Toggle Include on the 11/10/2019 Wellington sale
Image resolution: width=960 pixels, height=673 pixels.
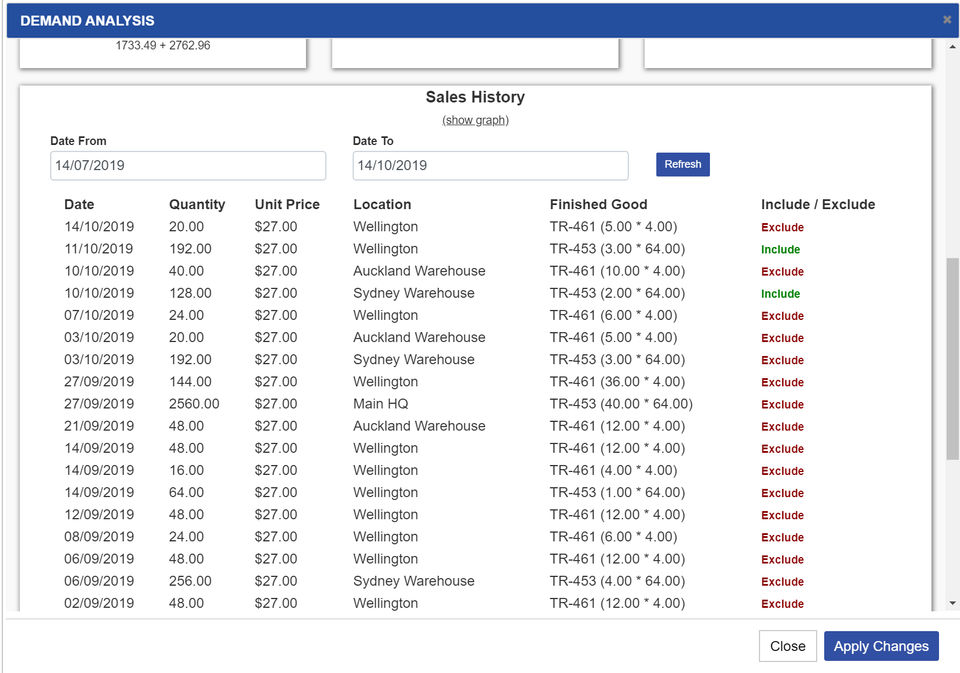coord(780,250)
